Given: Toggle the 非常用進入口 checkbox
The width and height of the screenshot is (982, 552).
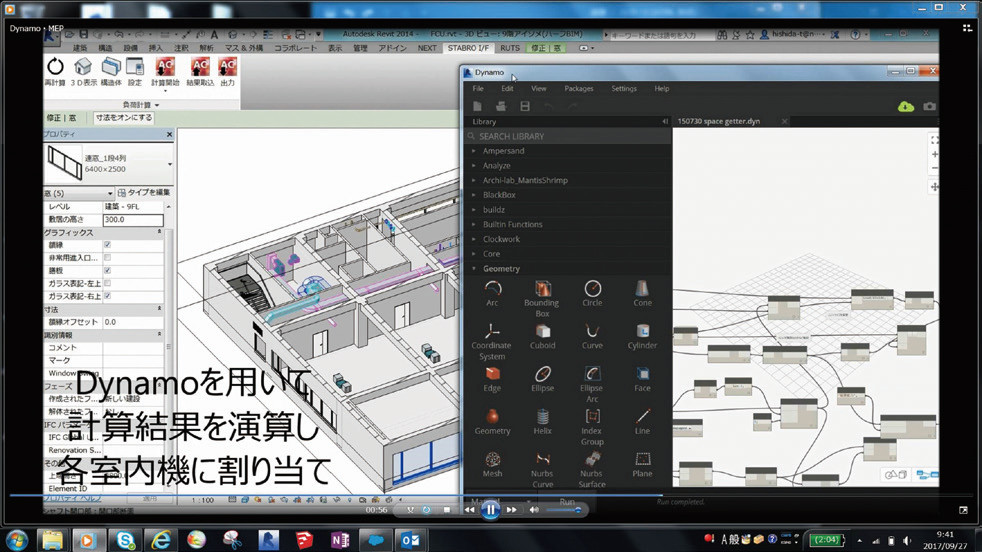Looking at the screenshot, I should [x=108, y=258].
